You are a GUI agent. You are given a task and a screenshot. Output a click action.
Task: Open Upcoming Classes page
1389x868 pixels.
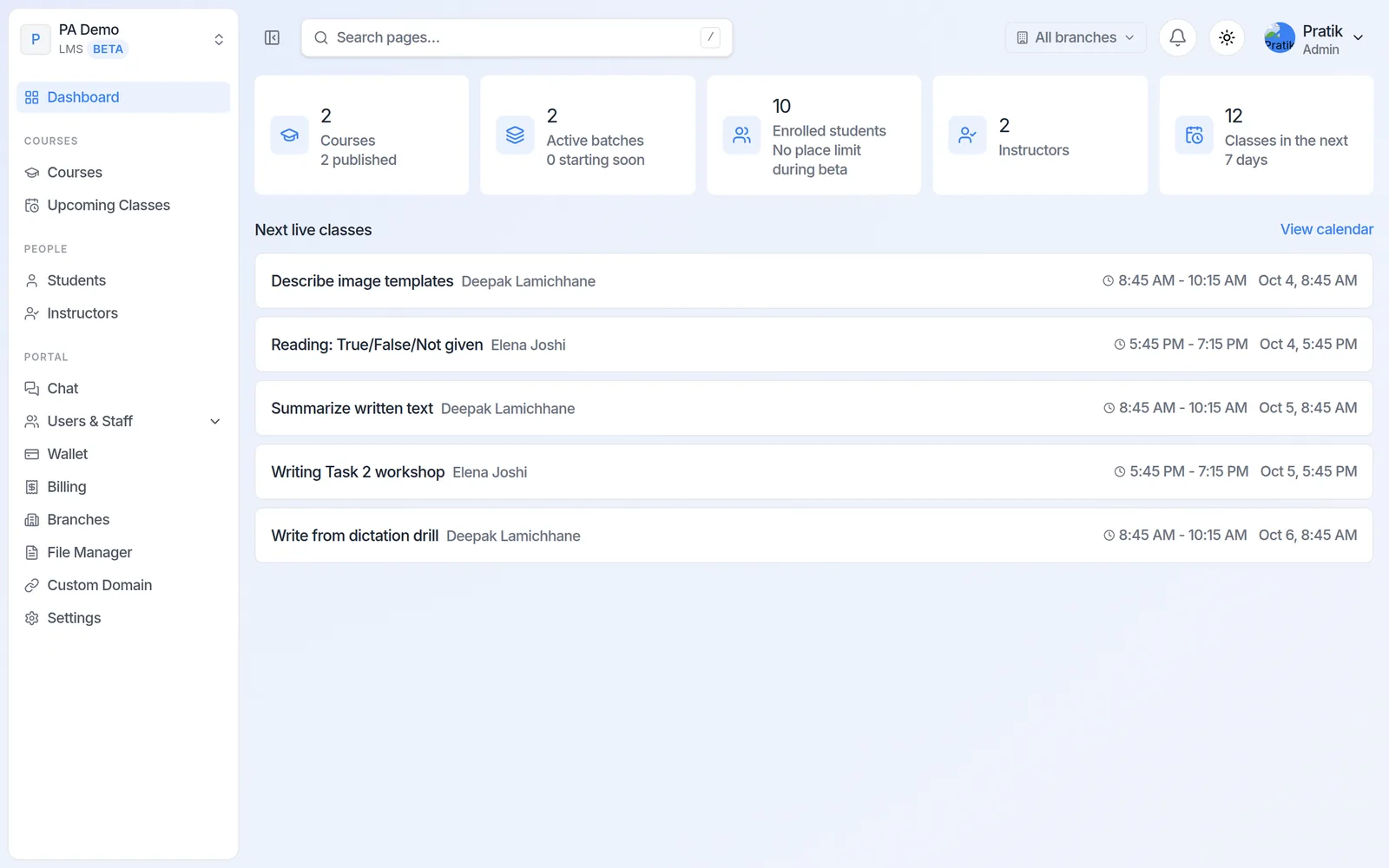123,206
